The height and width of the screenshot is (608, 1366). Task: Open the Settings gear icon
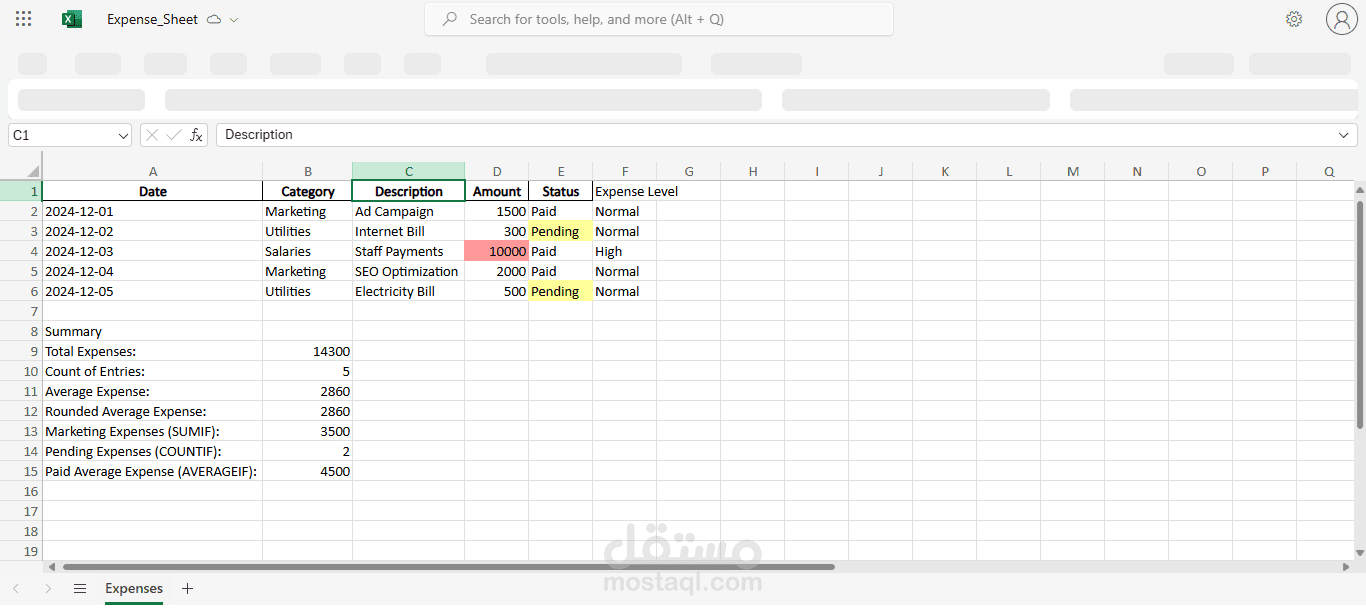point(1294,19)
